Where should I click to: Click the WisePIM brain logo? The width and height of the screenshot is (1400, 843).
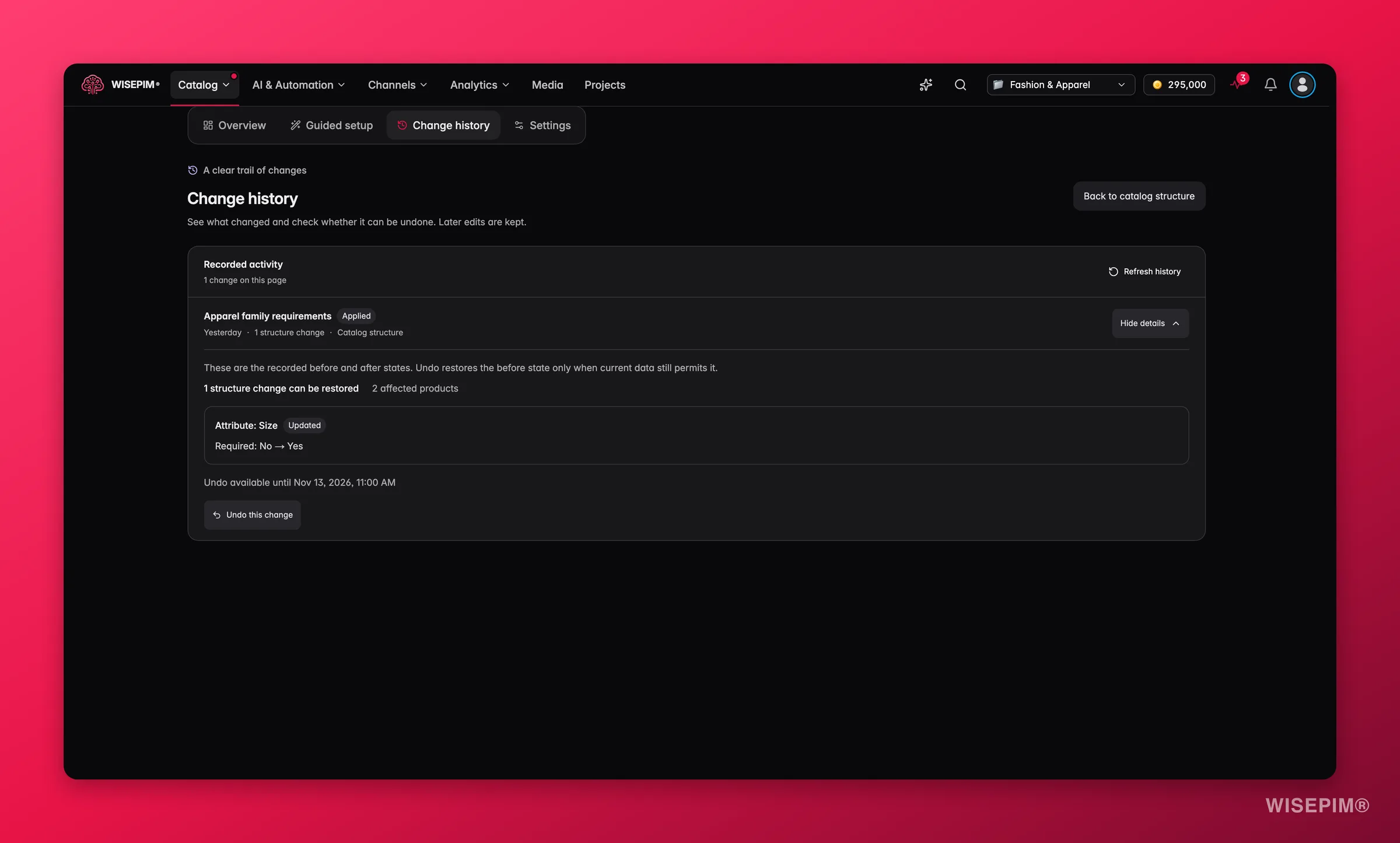[x=92, y=85]
